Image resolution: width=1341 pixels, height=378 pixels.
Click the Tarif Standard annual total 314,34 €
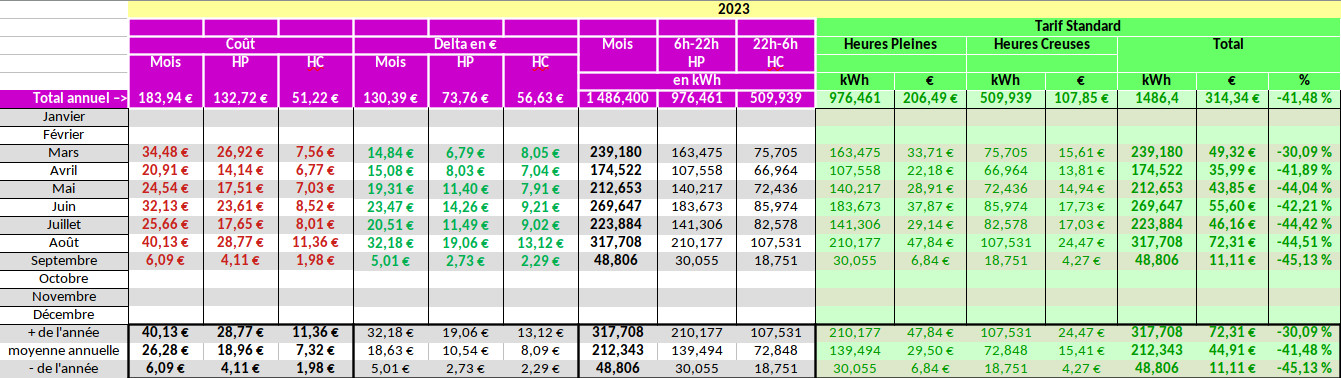[x=1232, y=98]
